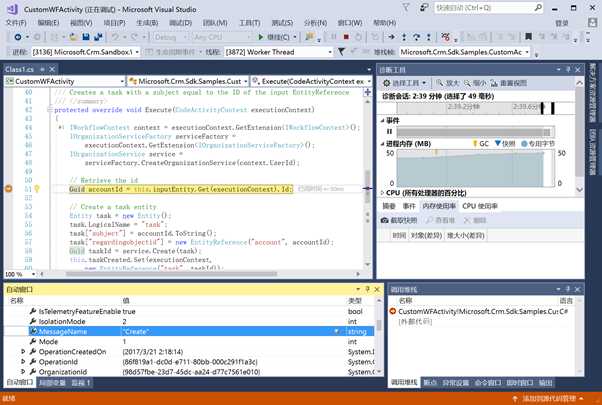602x405 pixels.
Task: Open the menu ending in (D)
Action: [180, 23]
